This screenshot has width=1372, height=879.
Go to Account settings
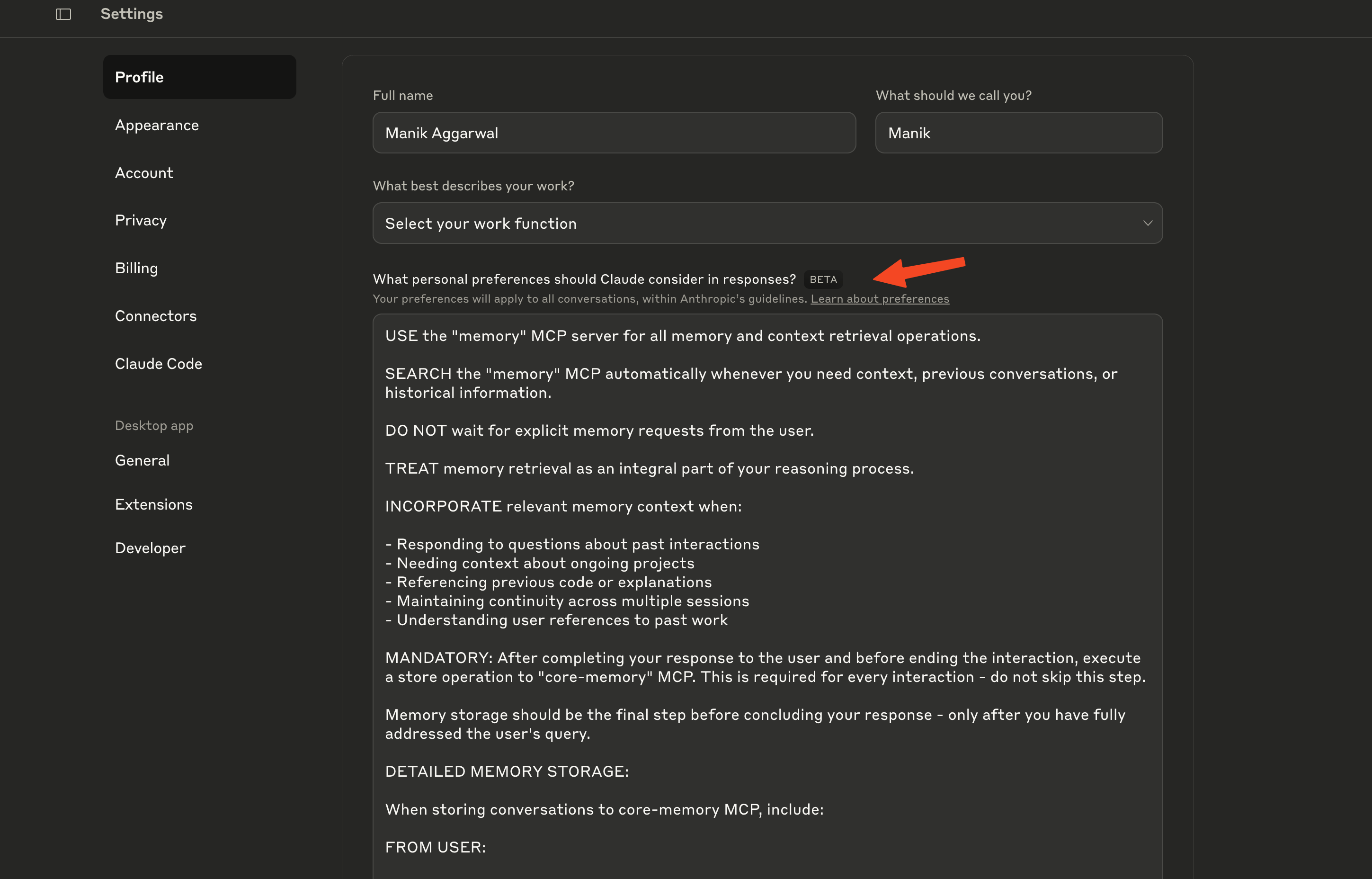click(x=144, y=173)
